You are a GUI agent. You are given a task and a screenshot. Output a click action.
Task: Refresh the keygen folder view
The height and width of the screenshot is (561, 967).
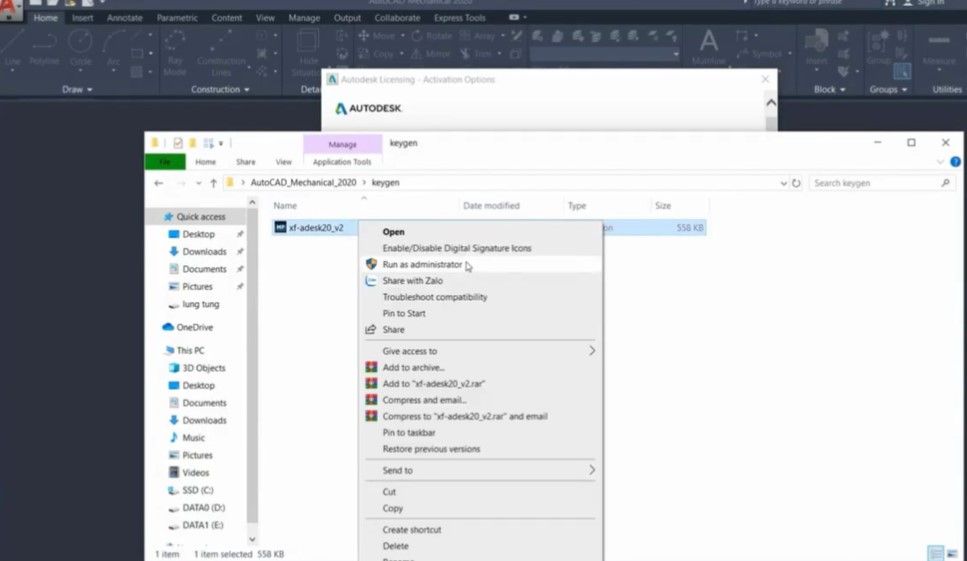[x=796, y=183]
